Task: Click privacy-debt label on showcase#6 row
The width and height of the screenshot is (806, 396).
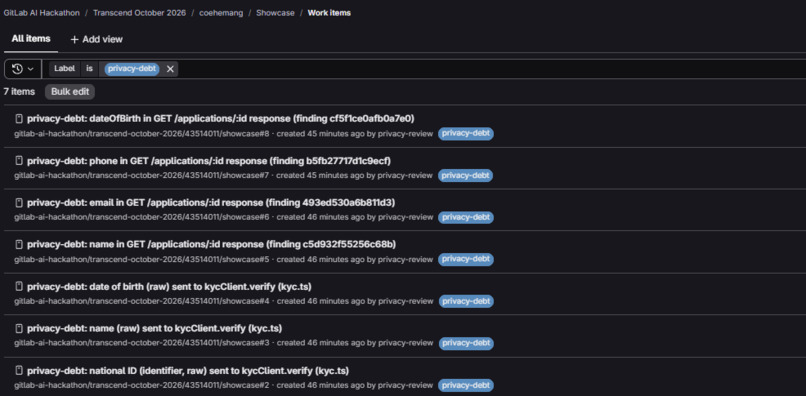Action: (466, 218)
